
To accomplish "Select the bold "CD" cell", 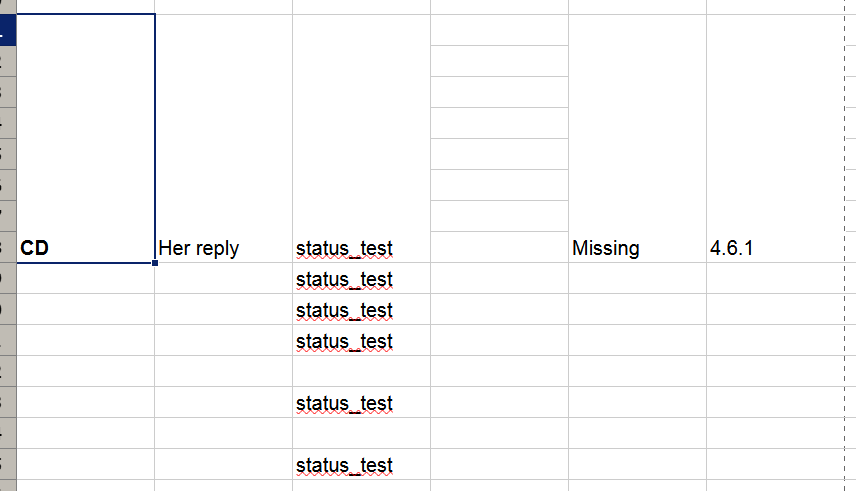I will pos(85,248).
